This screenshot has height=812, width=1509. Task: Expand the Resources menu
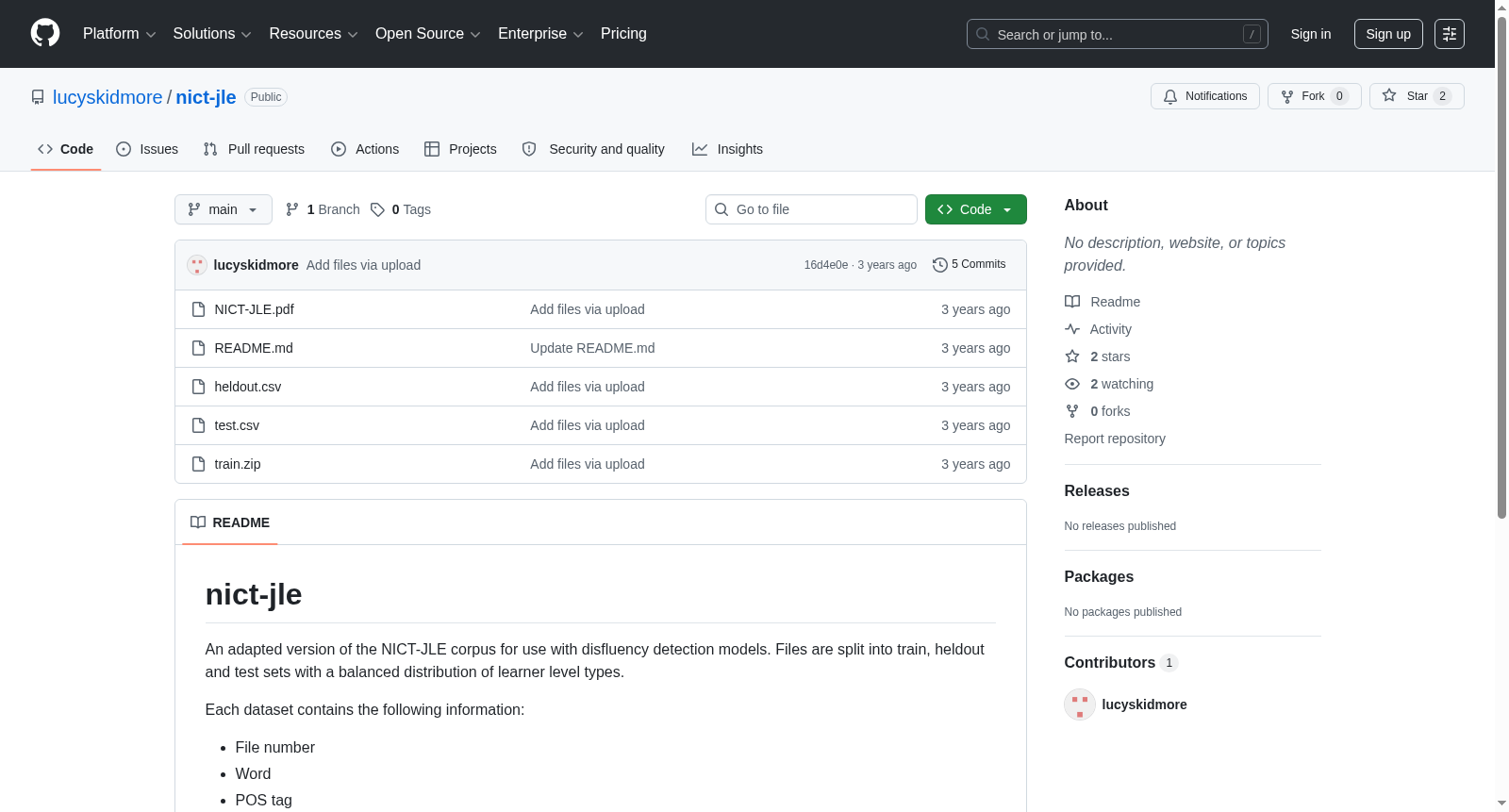[x=314, y=34]
